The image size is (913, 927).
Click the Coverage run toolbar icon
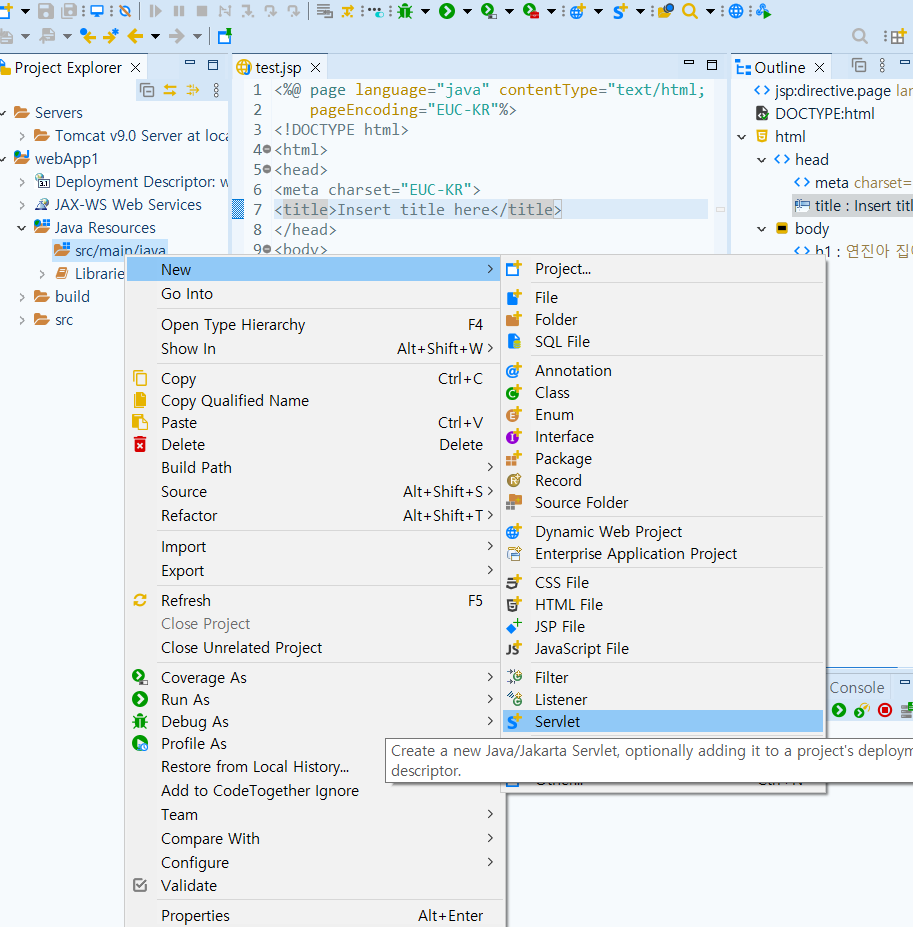coord(488,11)
